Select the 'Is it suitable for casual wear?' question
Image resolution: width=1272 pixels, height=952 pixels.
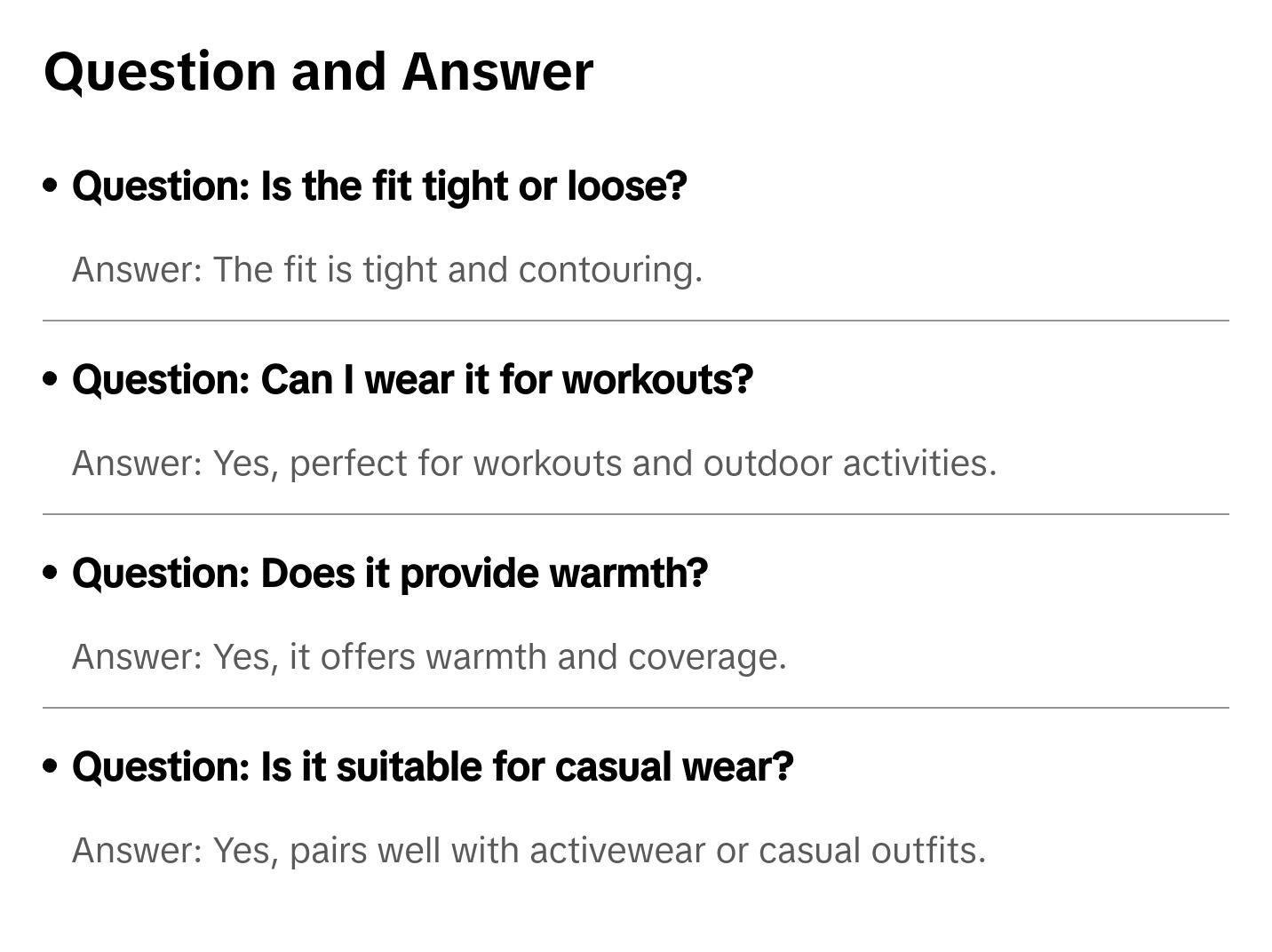[x=433, y=767]
